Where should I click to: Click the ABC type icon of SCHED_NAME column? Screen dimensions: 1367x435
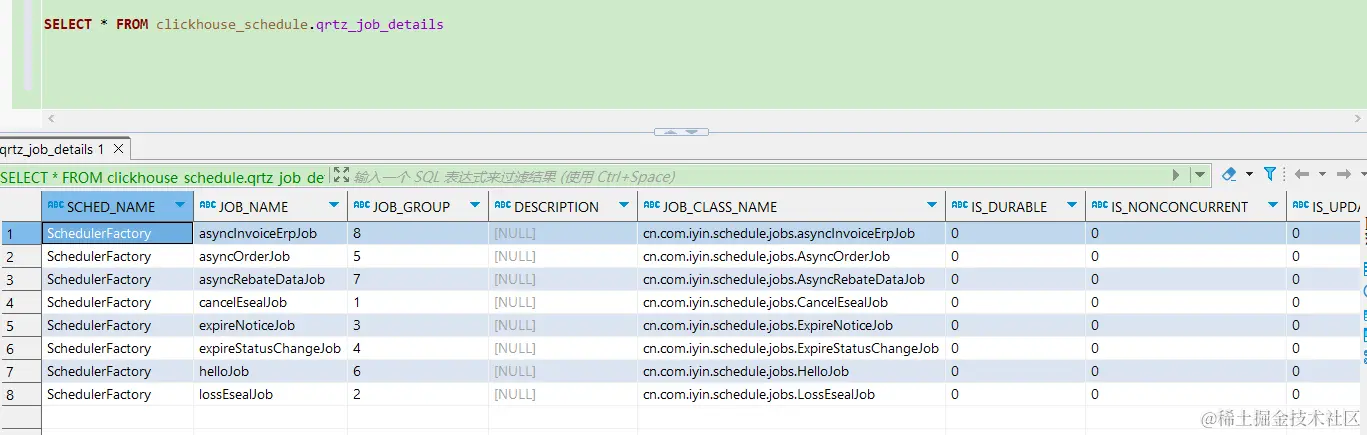[x=55, y=205]
